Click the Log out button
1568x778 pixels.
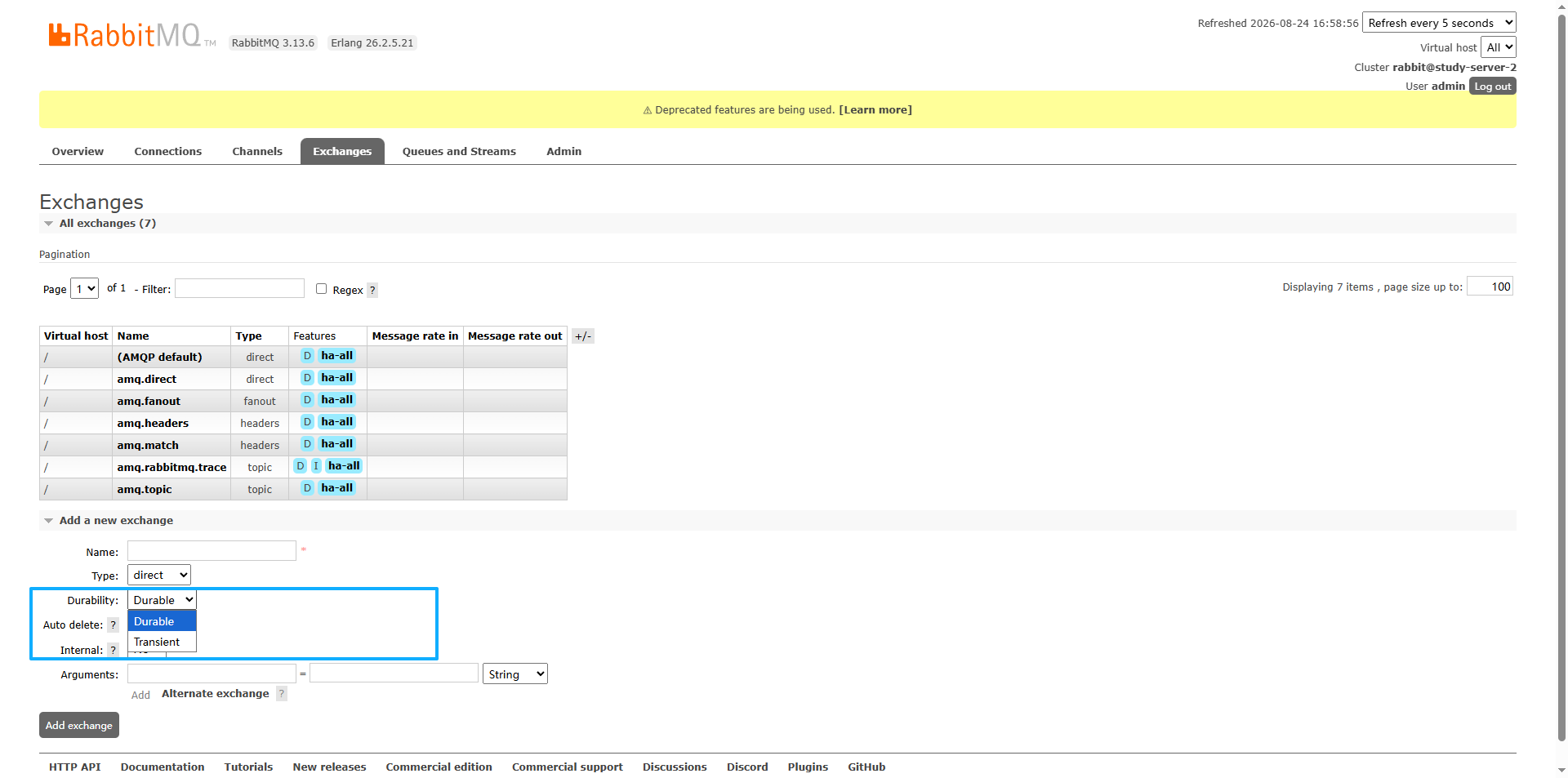[1492, 87]
